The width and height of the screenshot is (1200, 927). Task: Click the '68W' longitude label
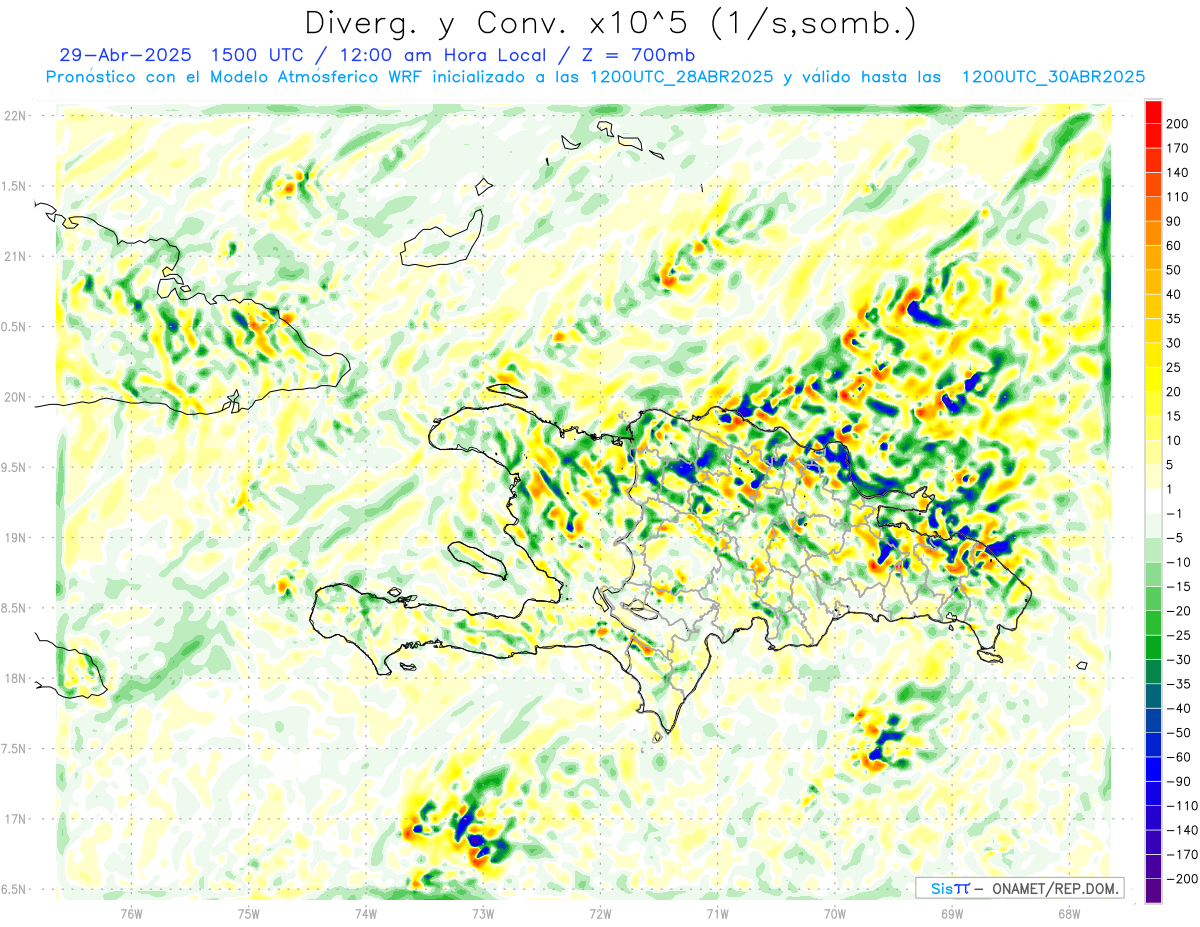(x=1069, y=912)
